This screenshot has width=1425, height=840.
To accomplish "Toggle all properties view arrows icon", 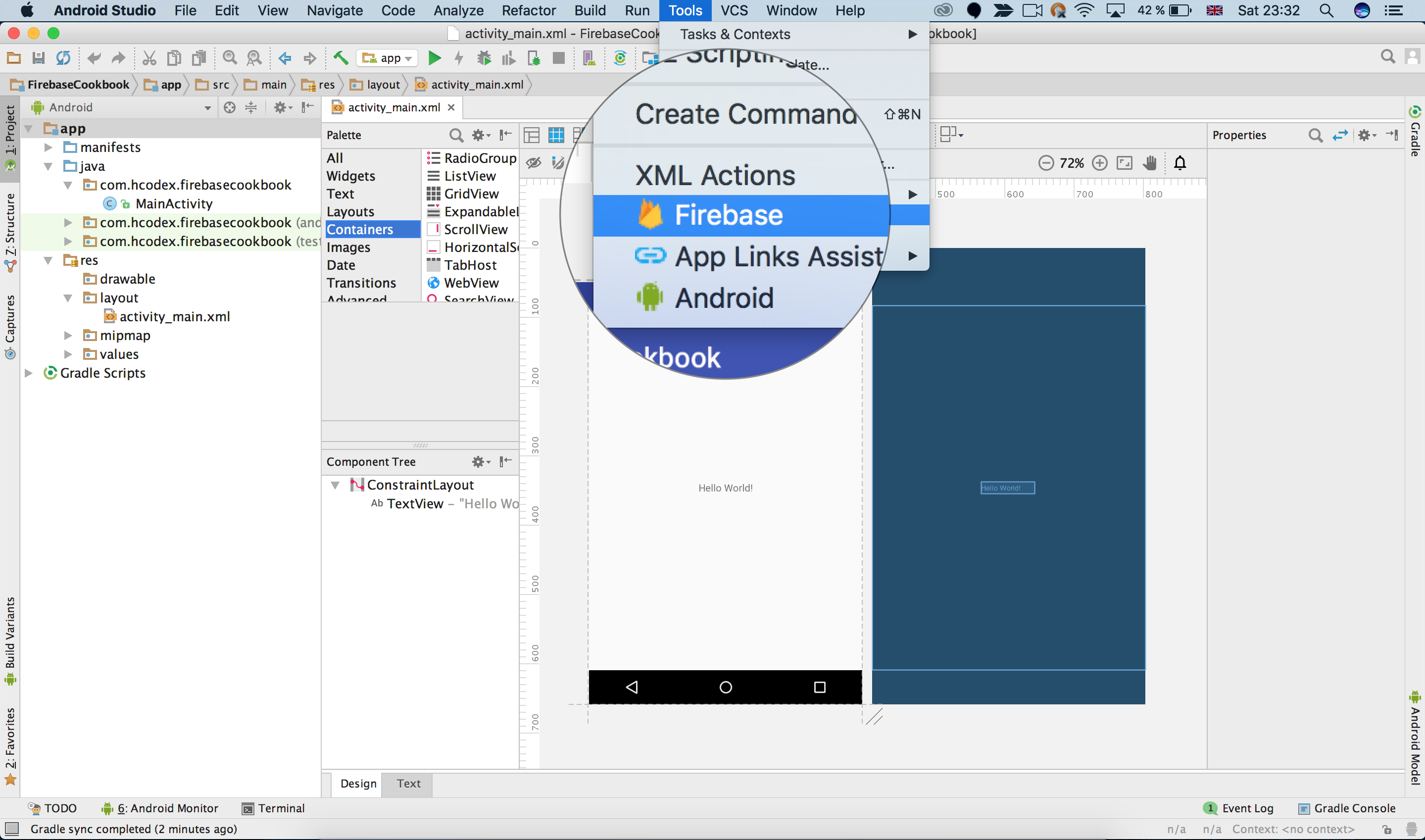I will [x=1339, y=135].
